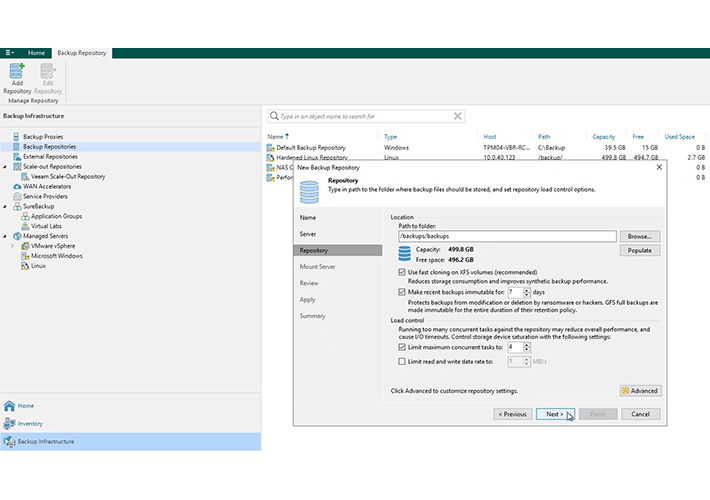Collapse the SureBackup node

pyautogui.click(x=5, y=207)
